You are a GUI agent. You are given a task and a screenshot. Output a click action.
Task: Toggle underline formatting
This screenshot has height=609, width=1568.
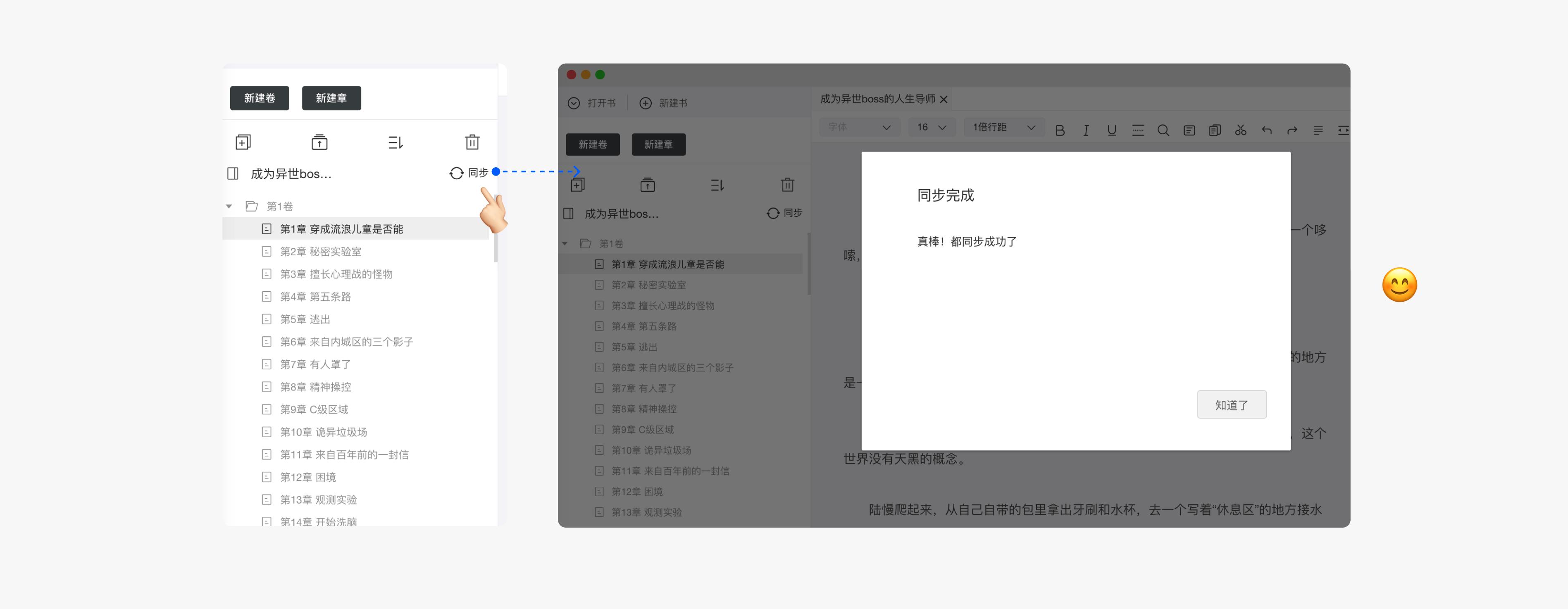pyautogui.click(x=1111, y=130)
